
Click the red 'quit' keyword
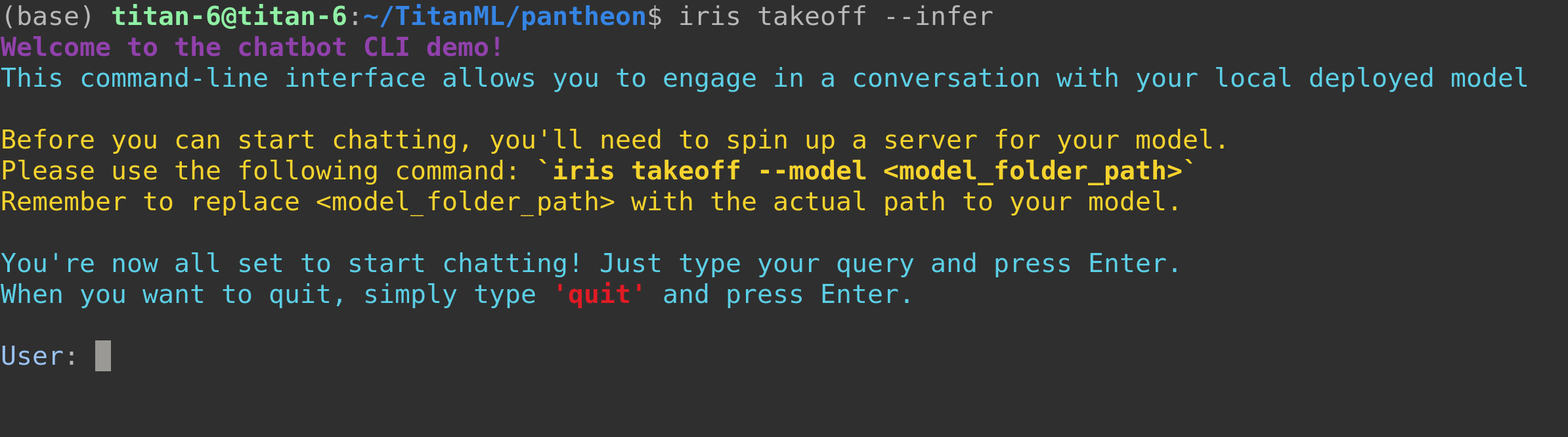click(599, 294)
